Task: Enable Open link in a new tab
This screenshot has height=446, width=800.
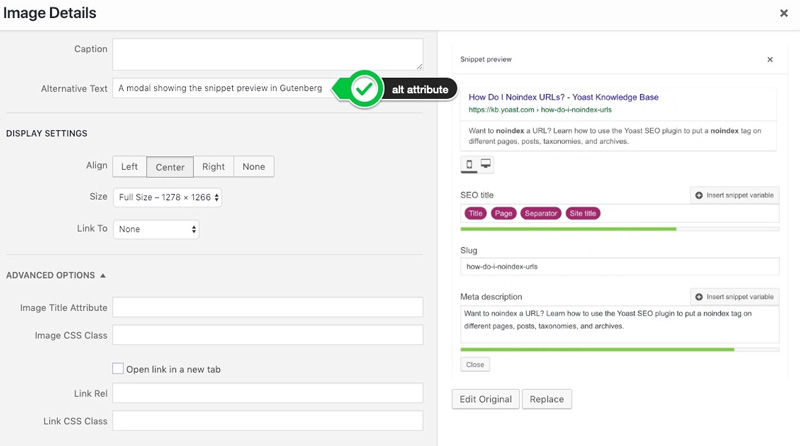Action: pos(118,369)
